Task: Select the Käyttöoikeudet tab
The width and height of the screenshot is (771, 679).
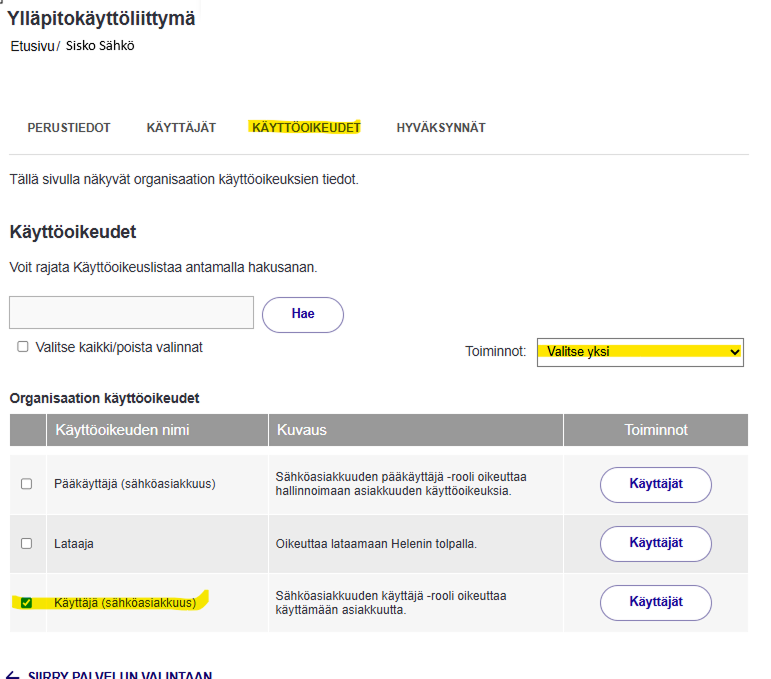Action: (x=306, y=128)
